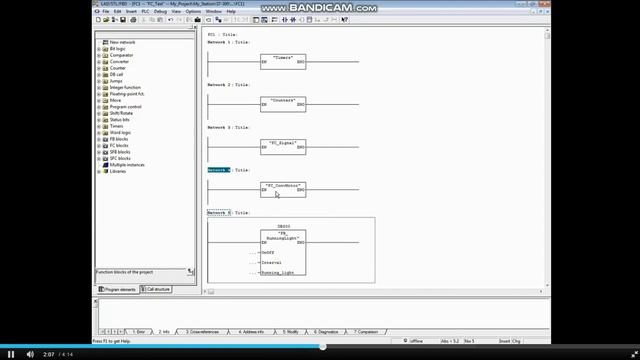Seek the video progress slider handle

(322, 347)
